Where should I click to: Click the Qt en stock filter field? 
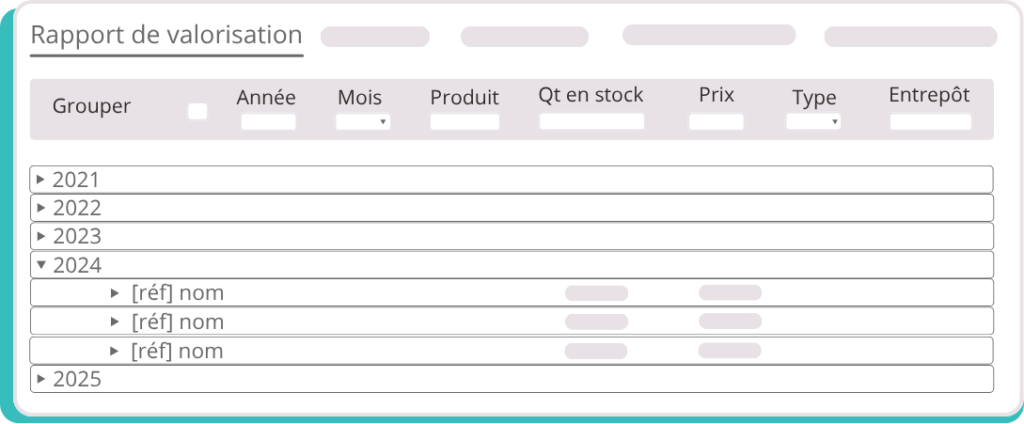(x=591, y=122)
